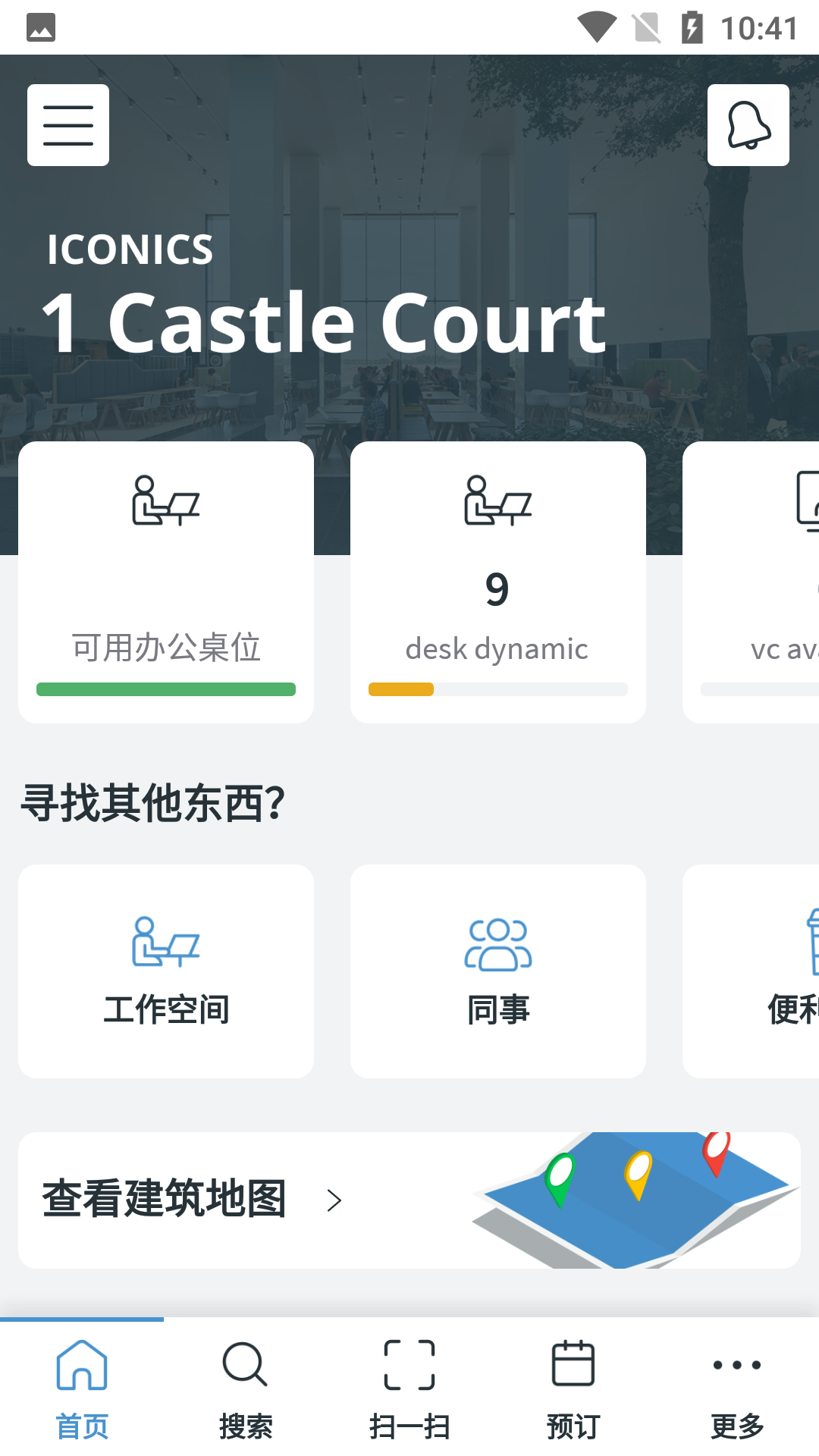Tap the vc av progress bar
The image size is (819, 1456).
click(760, 689)
